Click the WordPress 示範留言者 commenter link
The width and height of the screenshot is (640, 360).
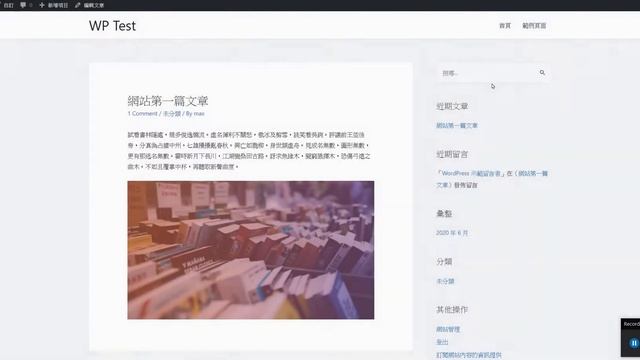470,173
